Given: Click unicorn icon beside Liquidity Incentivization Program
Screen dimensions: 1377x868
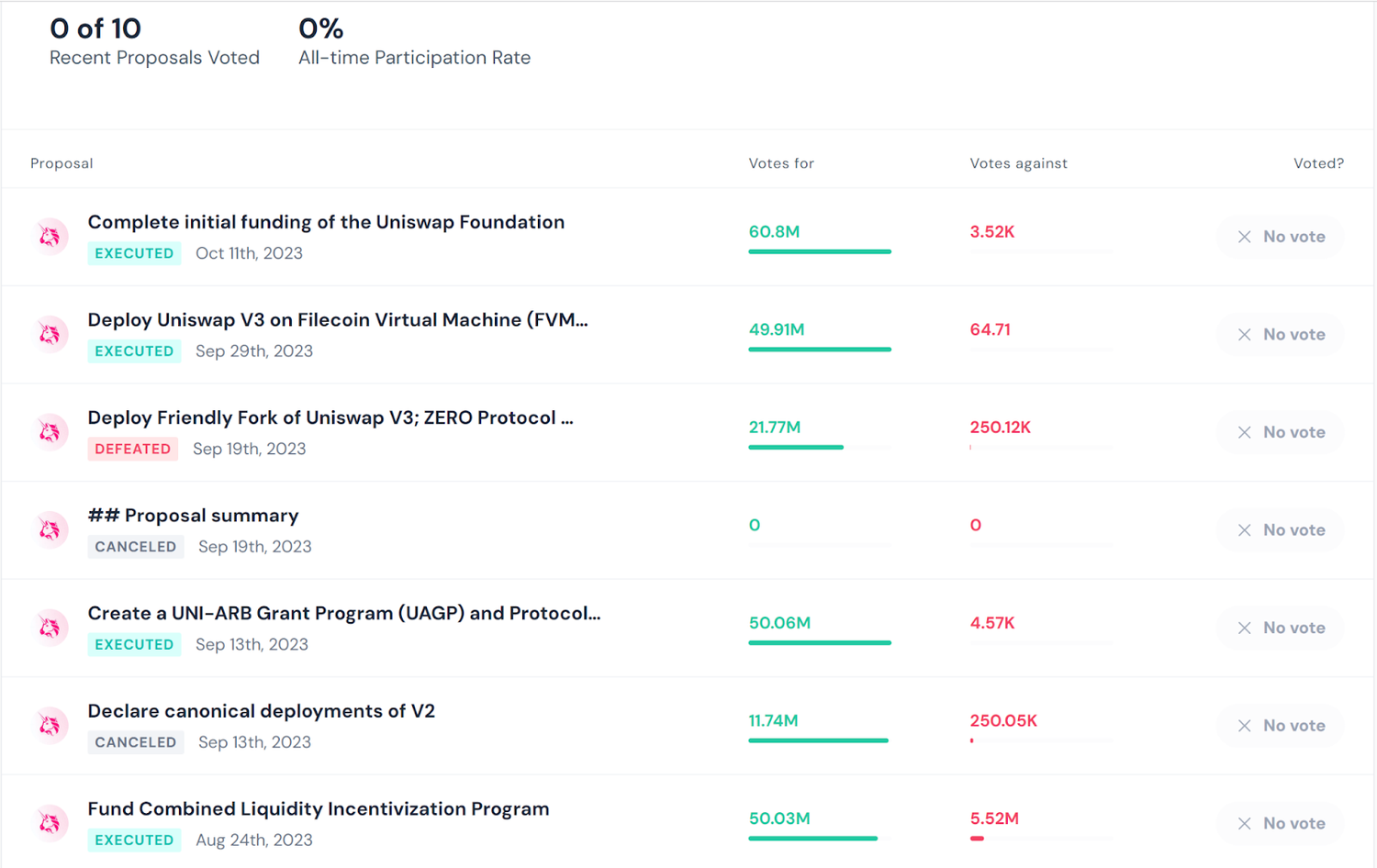Looking at the screenshot, I should 50,823.
